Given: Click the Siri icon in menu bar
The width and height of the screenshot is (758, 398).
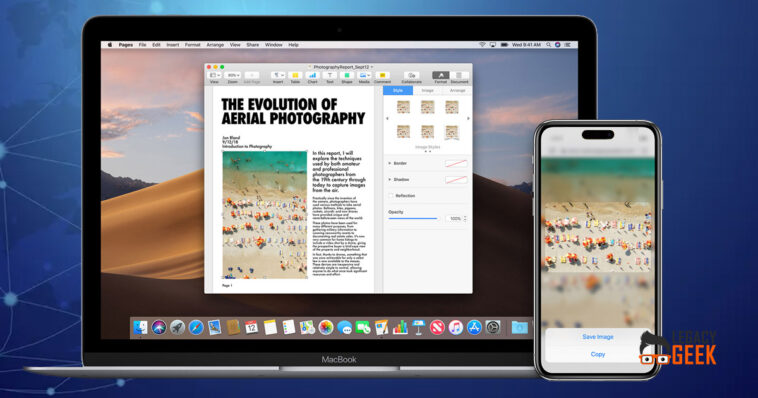Looking at the screenshot, I should click(557, 44).
